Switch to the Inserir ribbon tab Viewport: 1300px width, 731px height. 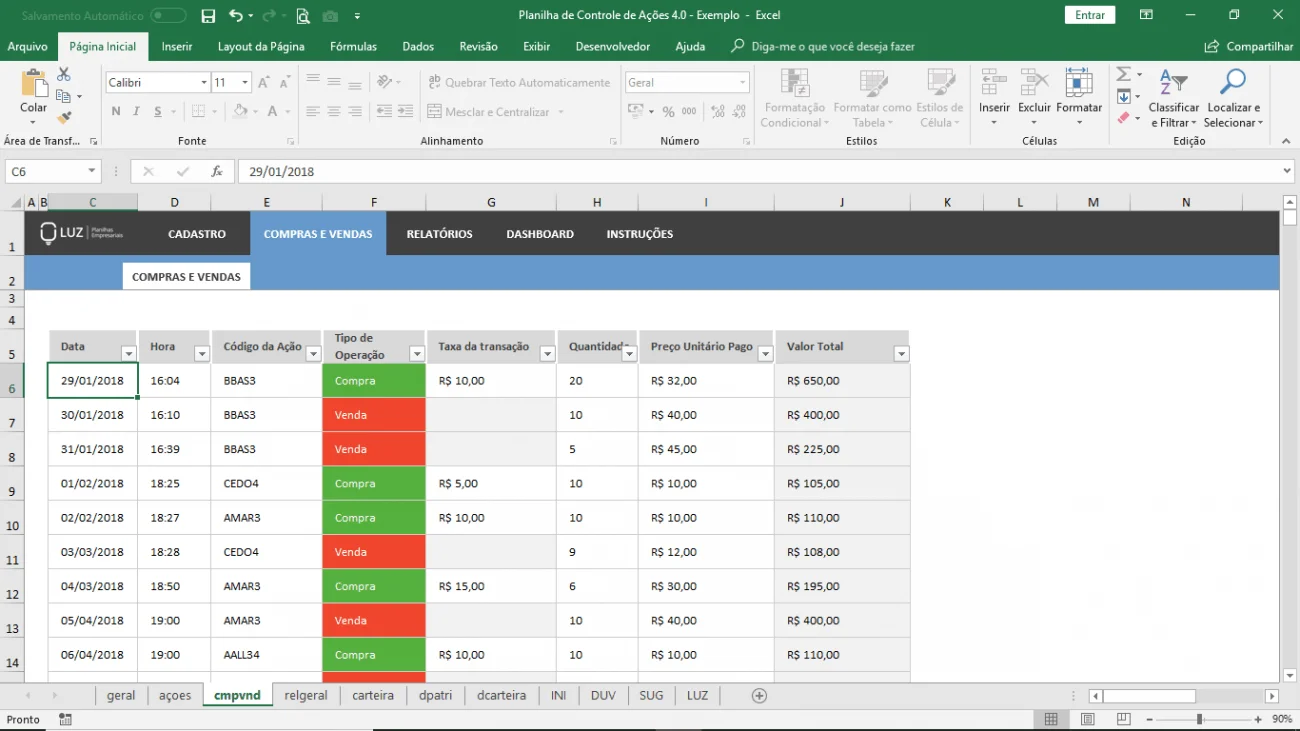pos(177,47)
